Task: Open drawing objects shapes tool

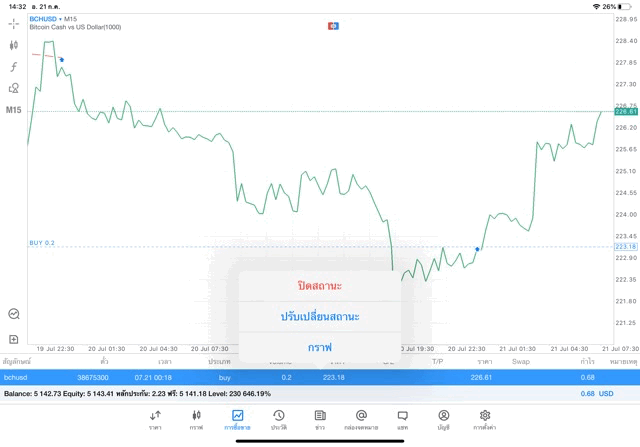Action: [x=14, y=88]
